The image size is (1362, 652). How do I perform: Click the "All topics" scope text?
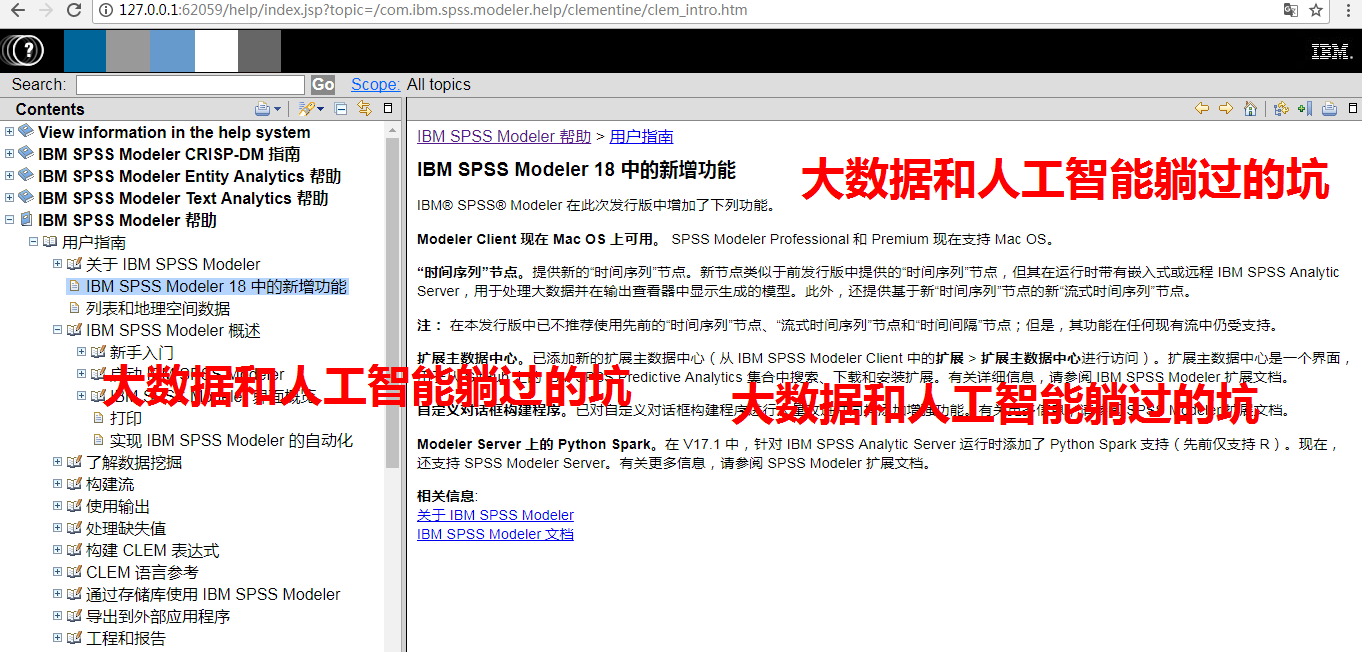438,84
